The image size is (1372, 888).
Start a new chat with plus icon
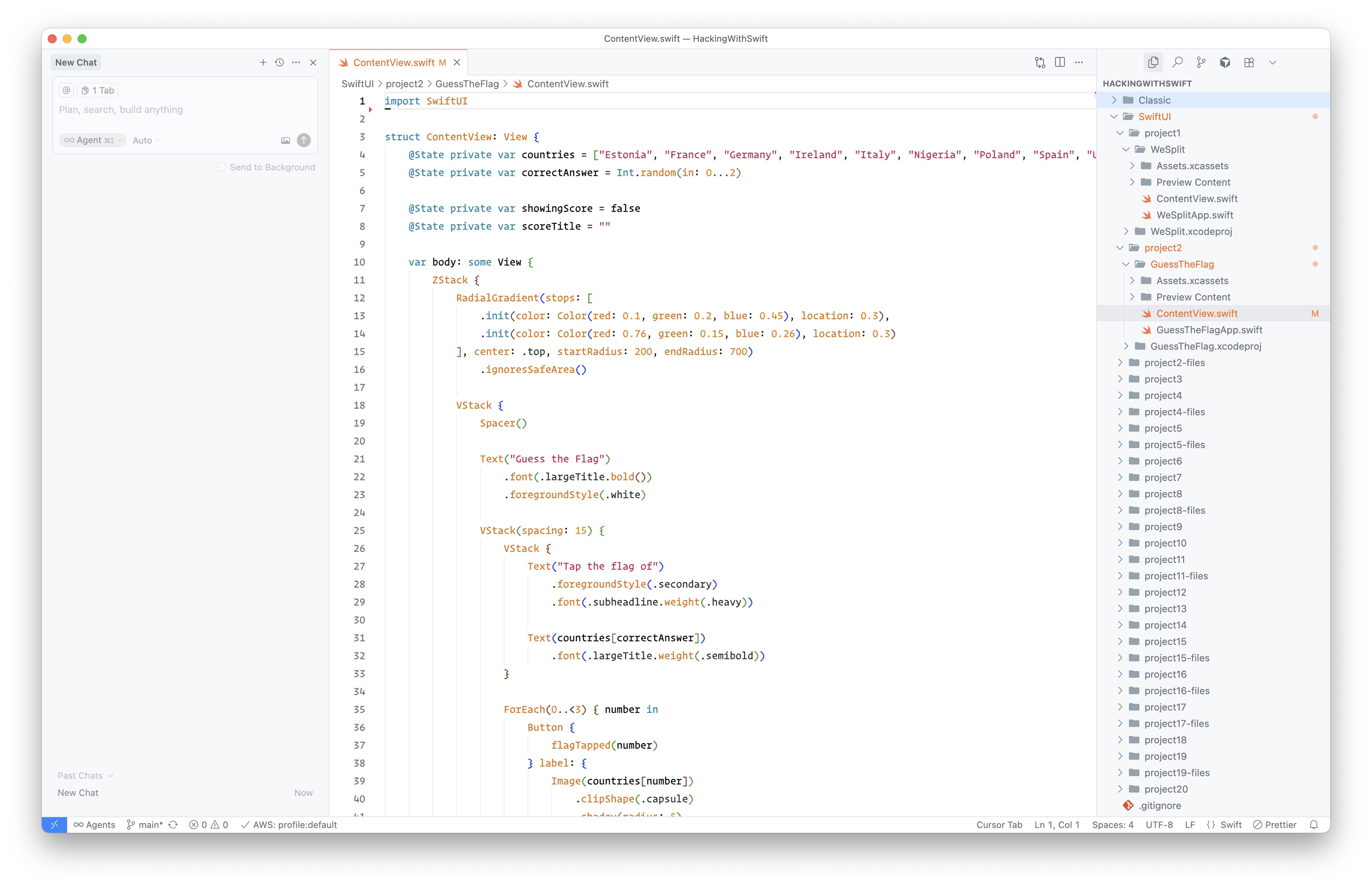tap(263, 62)
